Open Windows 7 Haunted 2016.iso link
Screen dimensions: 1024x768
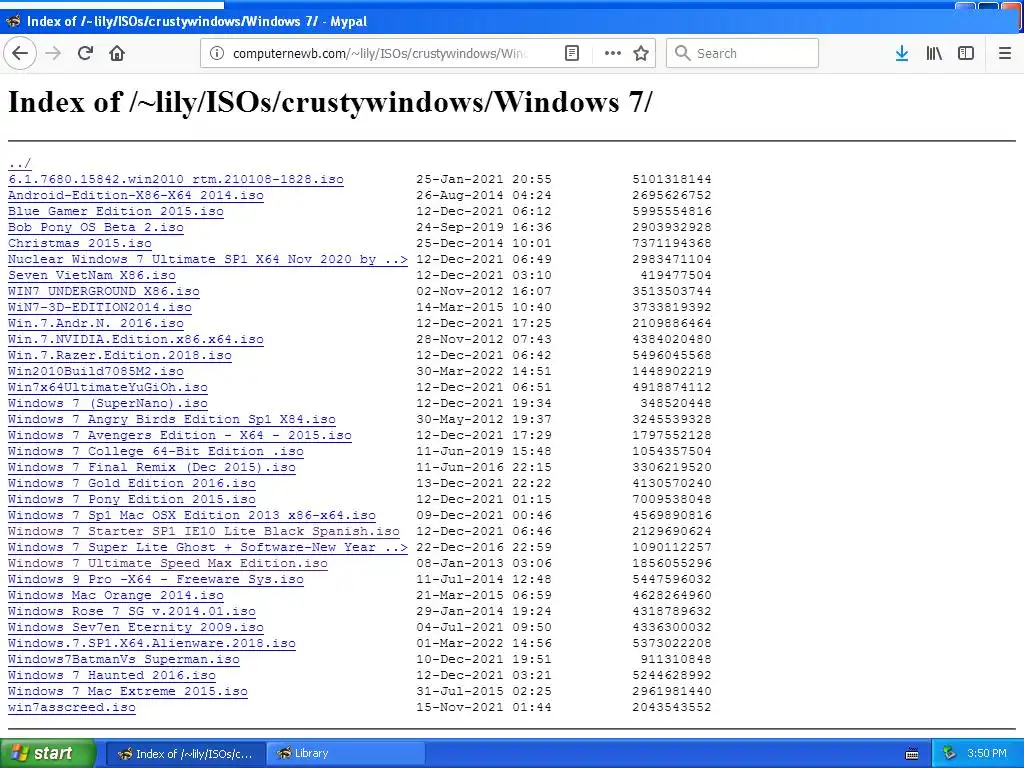(112, 675)
